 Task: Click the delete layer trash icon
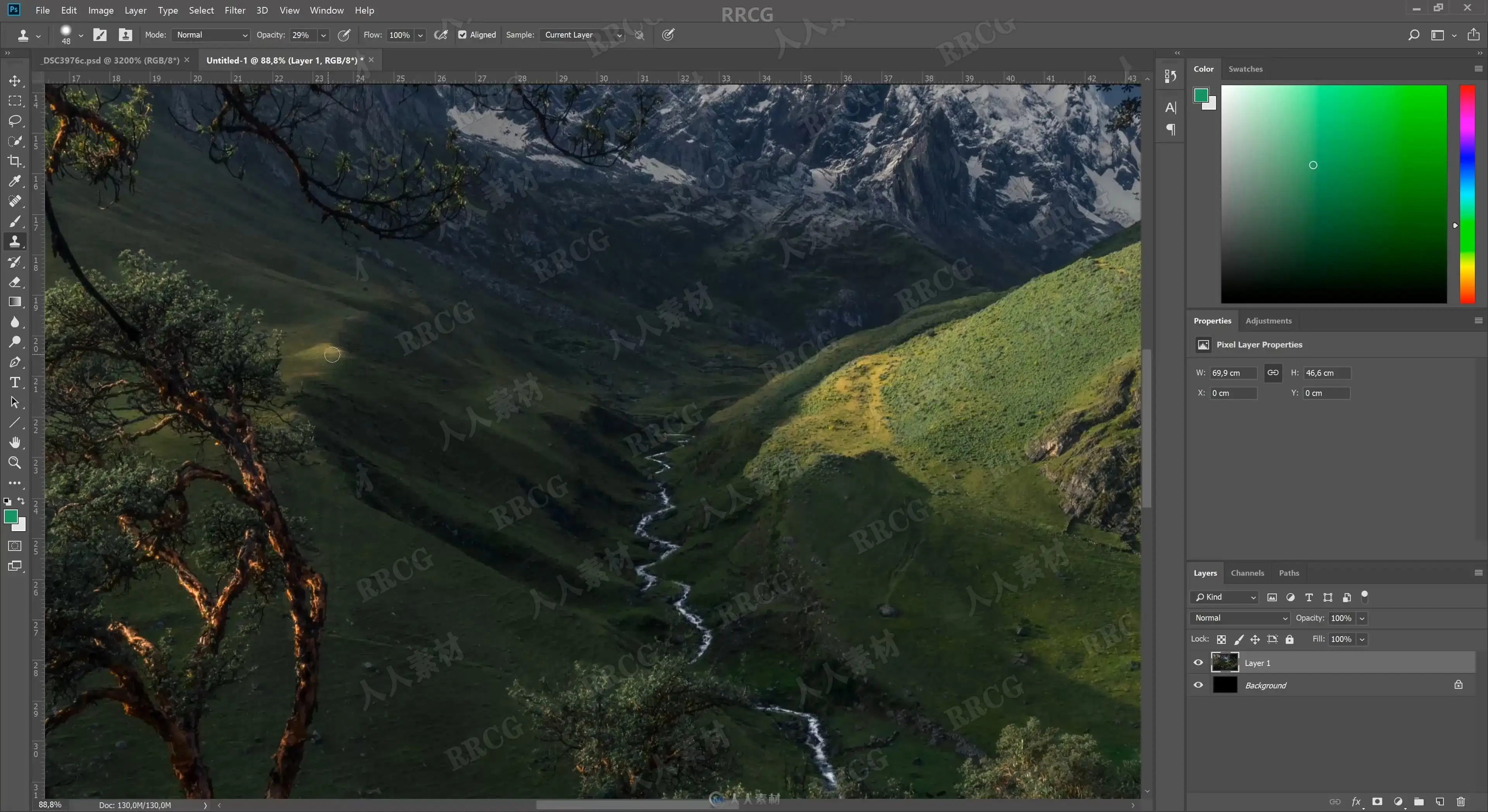click(1461, 802)
